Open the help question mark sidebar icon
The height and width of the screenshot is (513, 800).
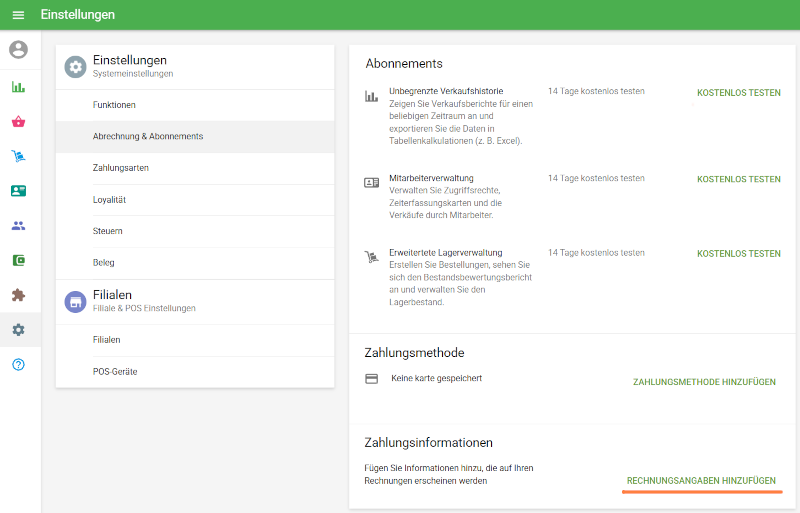(x=18, y=364)
